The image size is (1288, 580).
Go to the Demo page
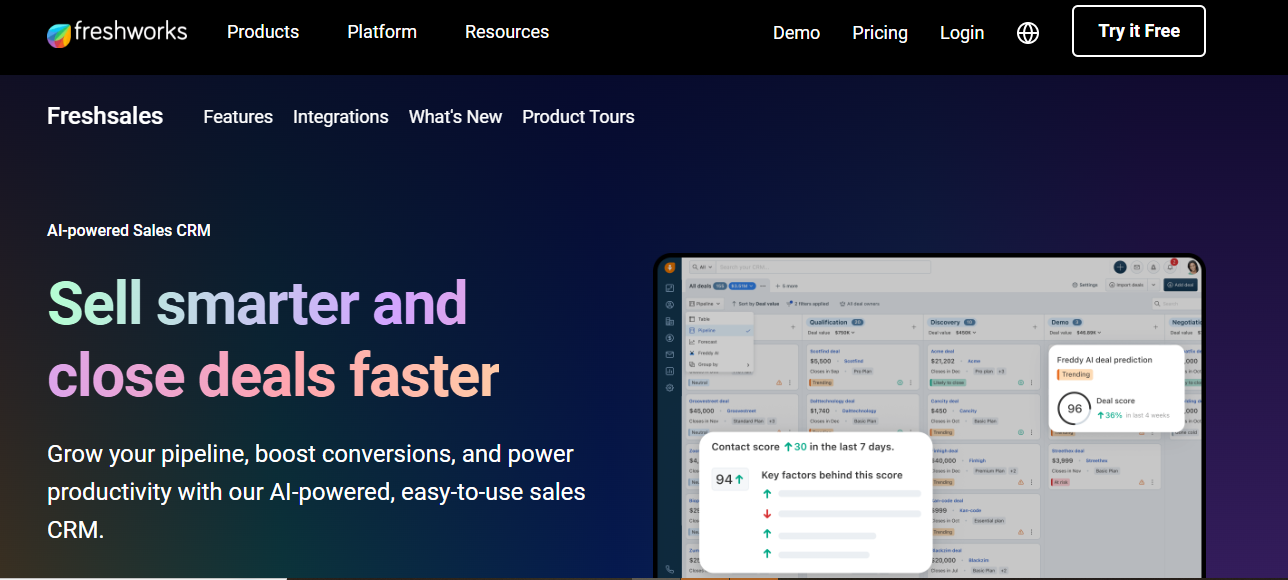coord(796,33)
